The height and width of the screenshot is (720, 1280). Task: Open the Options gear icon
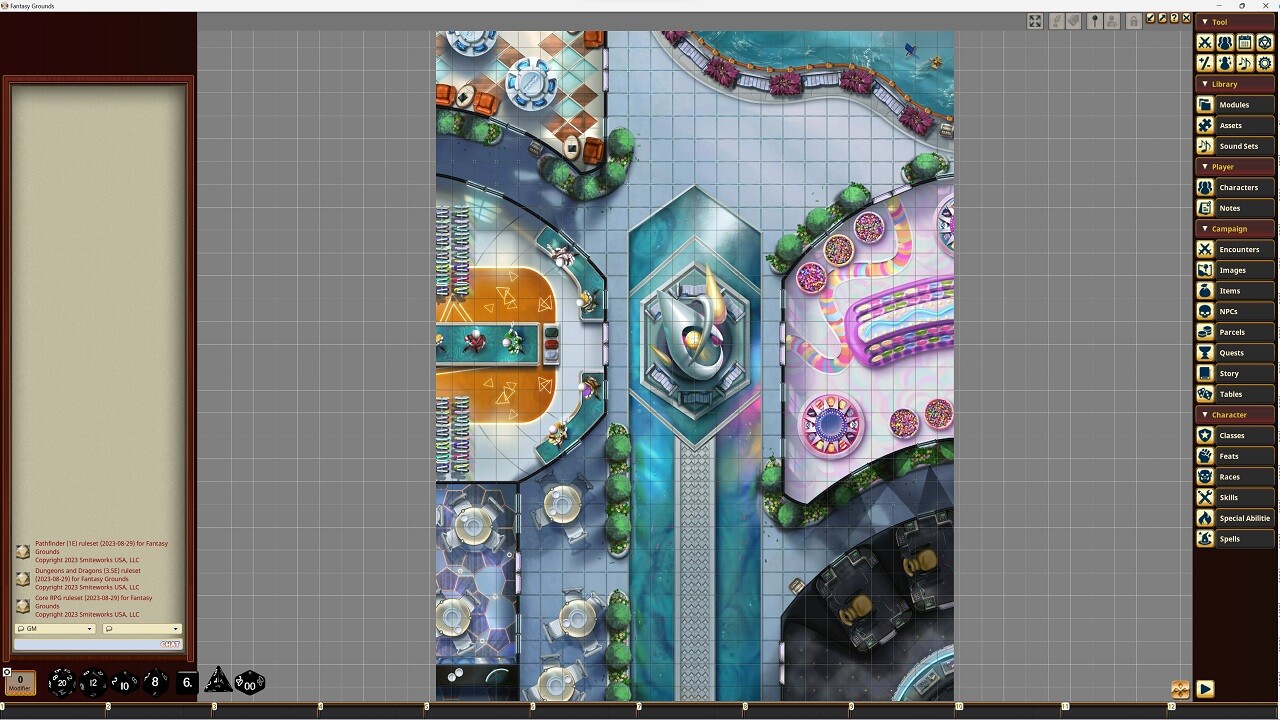tap(1265, 62)
